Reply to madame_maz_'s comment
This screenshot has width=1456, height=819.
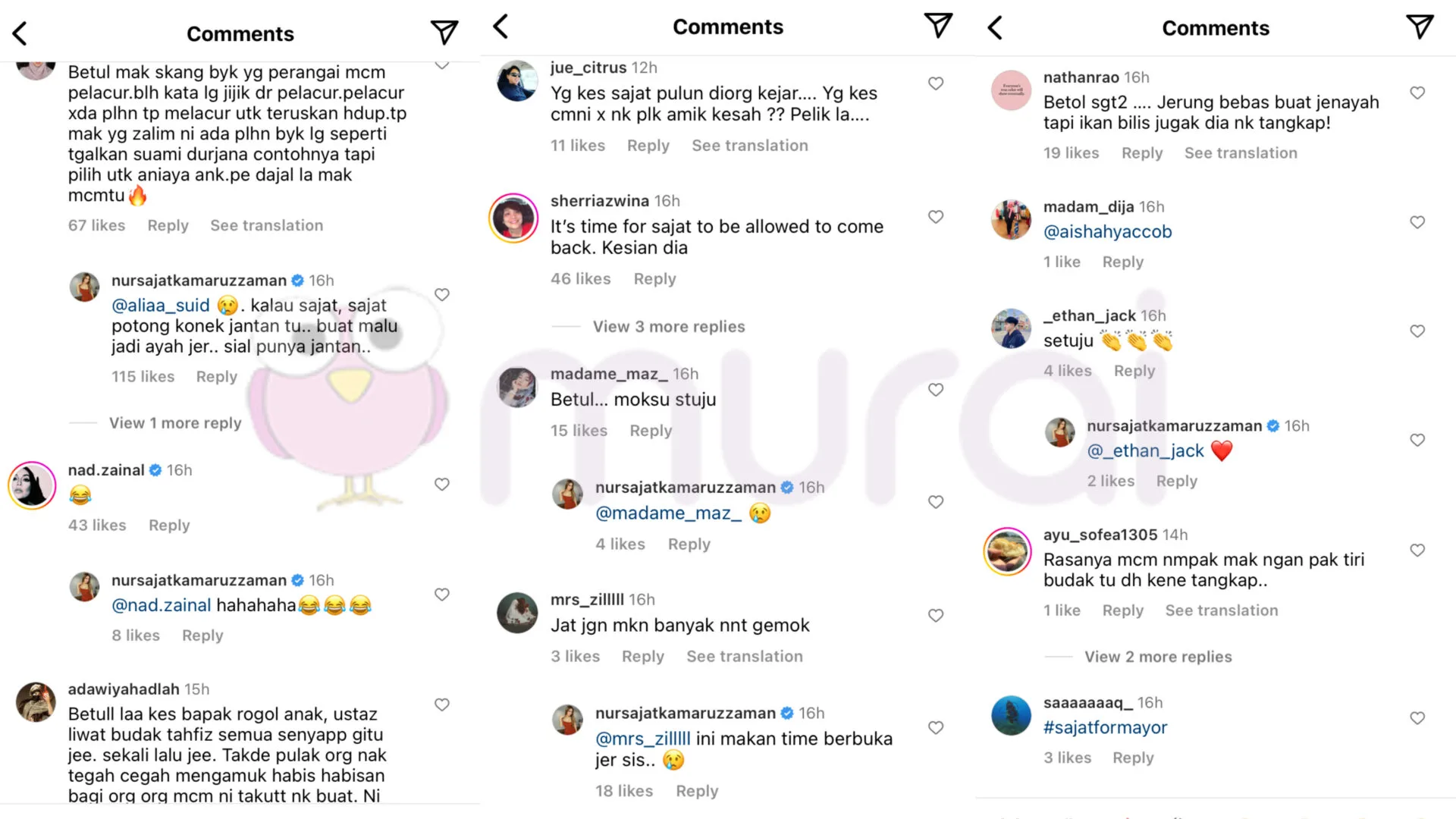point(651,431)
